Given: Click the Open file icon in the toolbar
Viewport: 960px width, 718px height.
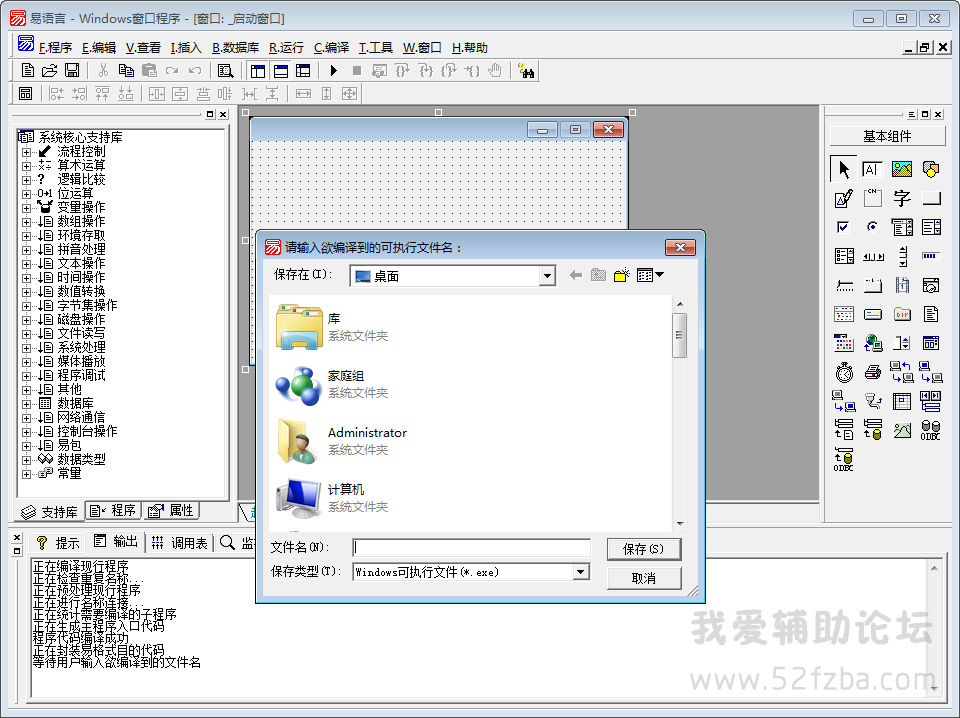Looking at the screenshot, I should pos(49,70).
